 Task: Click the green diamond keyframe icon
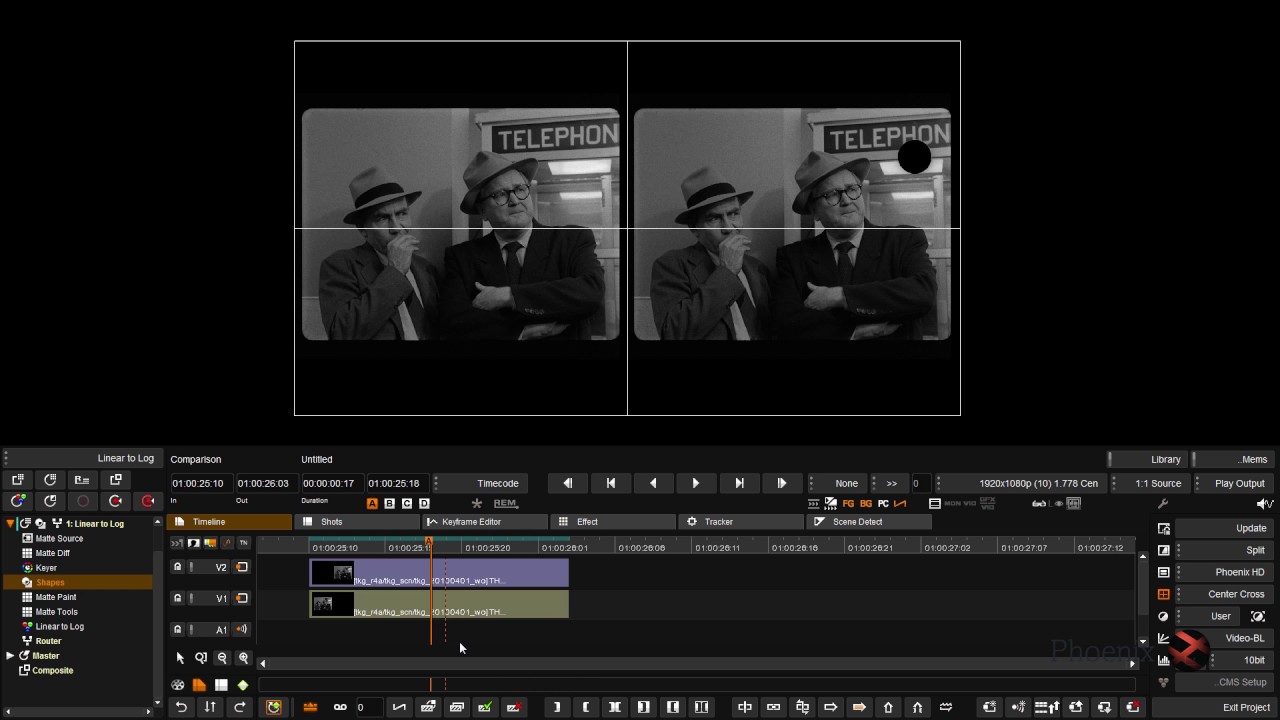(x=242, y=685)
